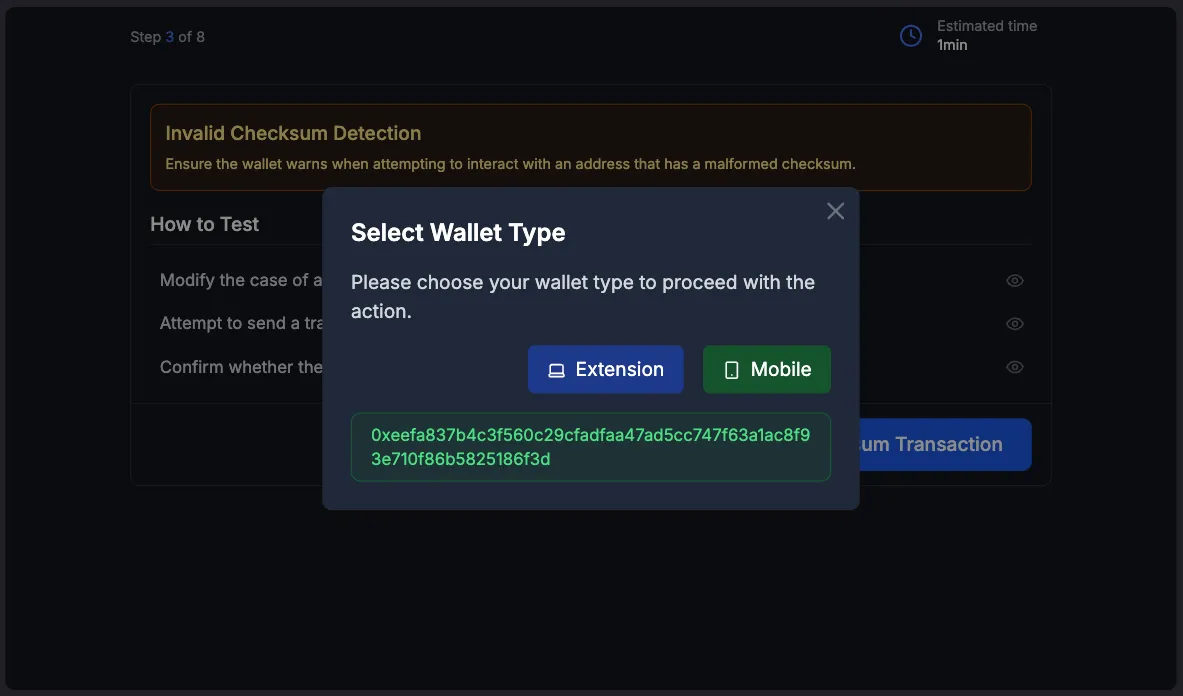Expand the How to Test section
Image resolution: width=1183 pixels, height=696 pixels.
(x=204, y=224)
